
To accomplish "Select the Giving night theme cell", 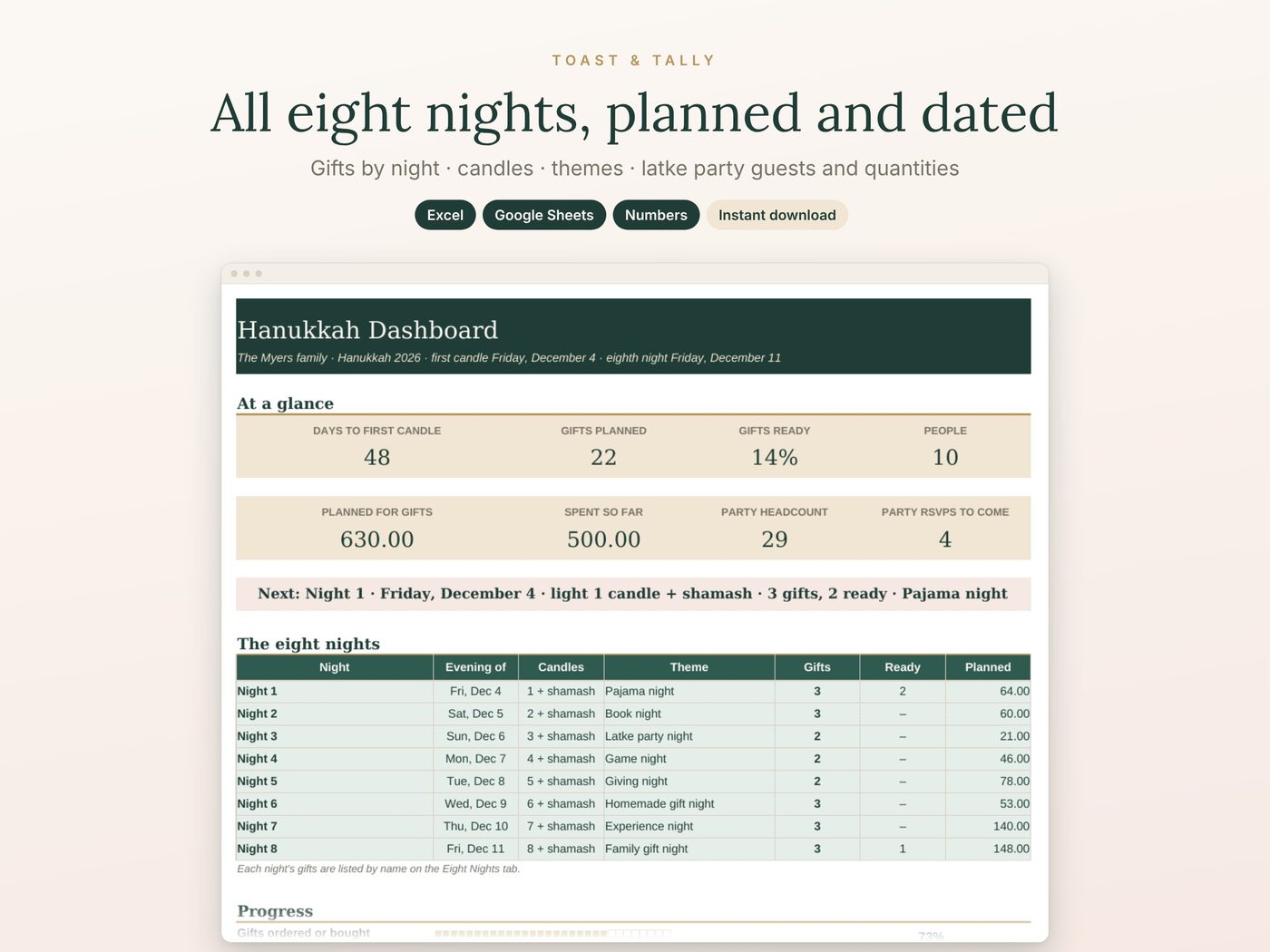I will 689,782.
